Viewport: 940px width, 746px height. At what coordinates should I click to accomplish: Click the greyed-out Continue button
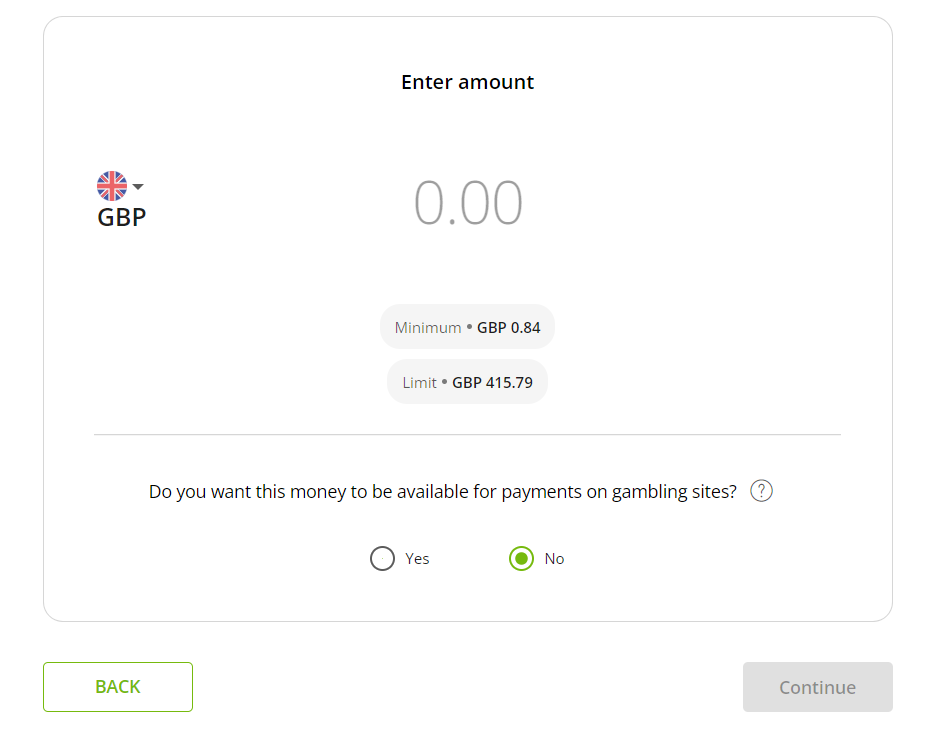pyautogui.click(x=818, y=687)
